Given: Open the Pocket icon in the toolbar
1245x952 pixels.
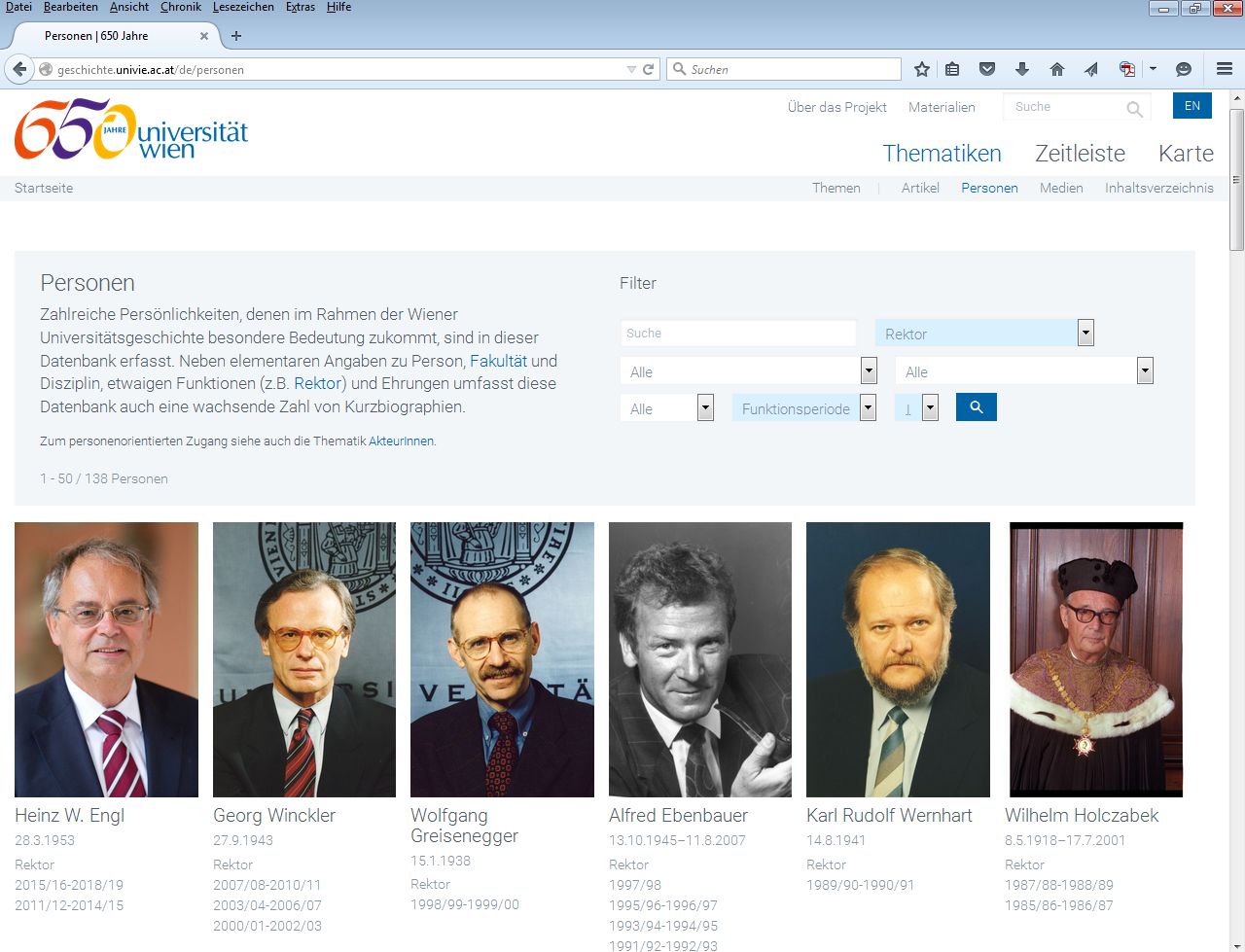Looking at the screenshot, I should coord(987,69).
